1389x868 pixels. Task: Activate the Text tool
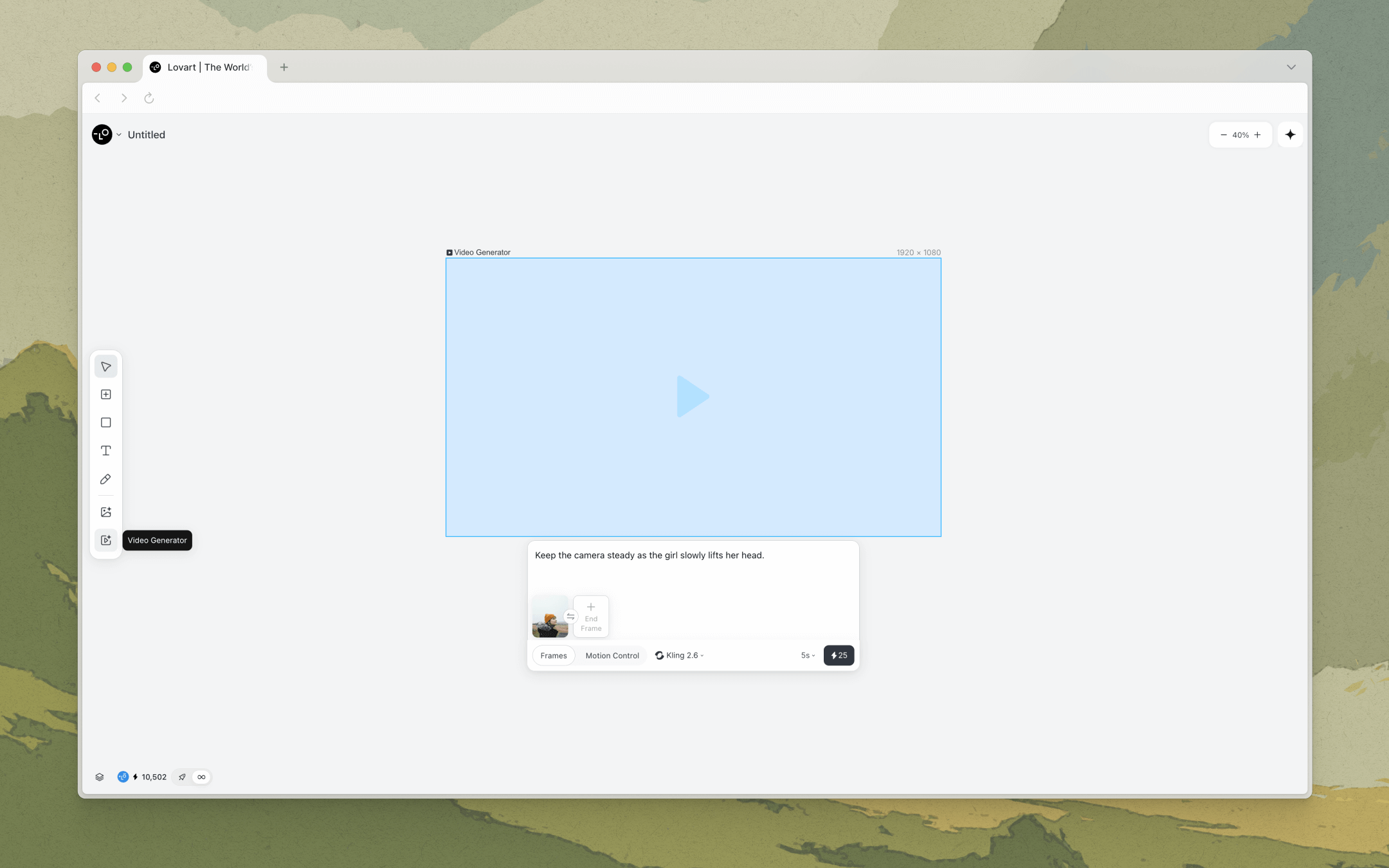tap(106, 451)
